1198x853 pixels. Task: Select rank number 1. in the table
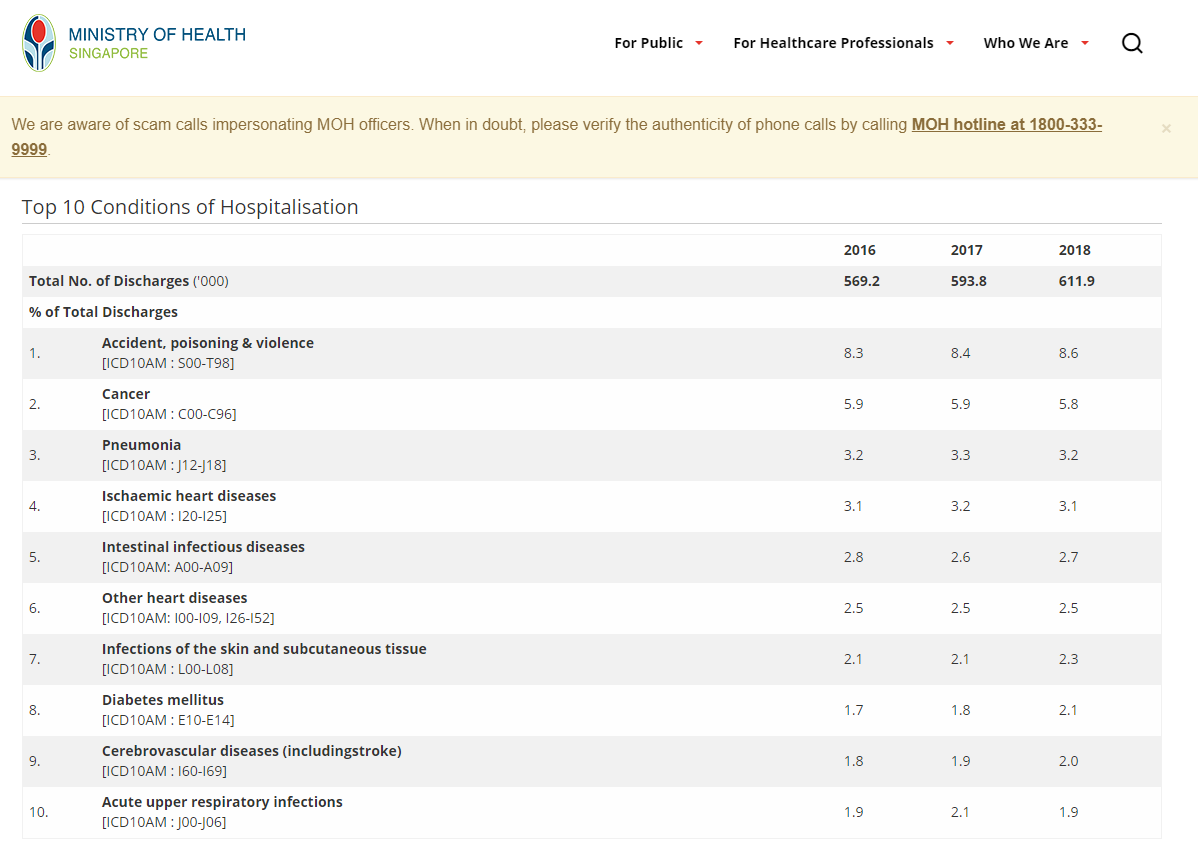[34, 353]
